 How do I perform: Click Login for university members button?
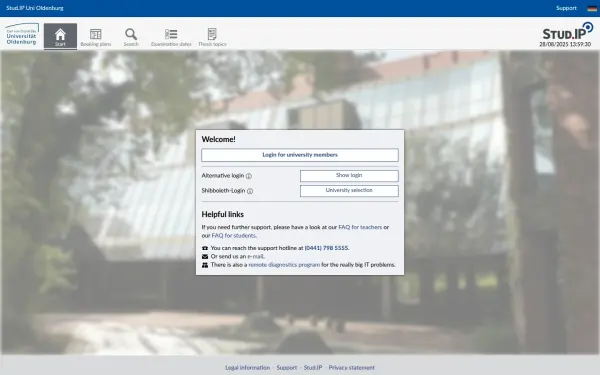click(x=300, y=155)
